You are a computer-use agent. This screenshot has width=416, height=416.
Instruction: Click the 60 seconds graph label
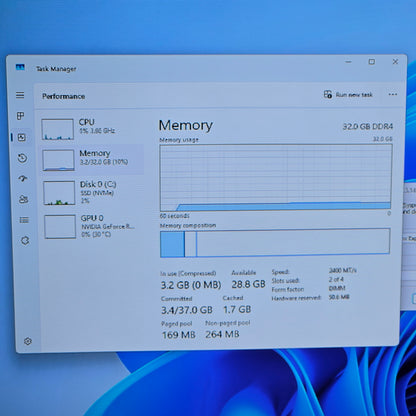pos(174,216)
